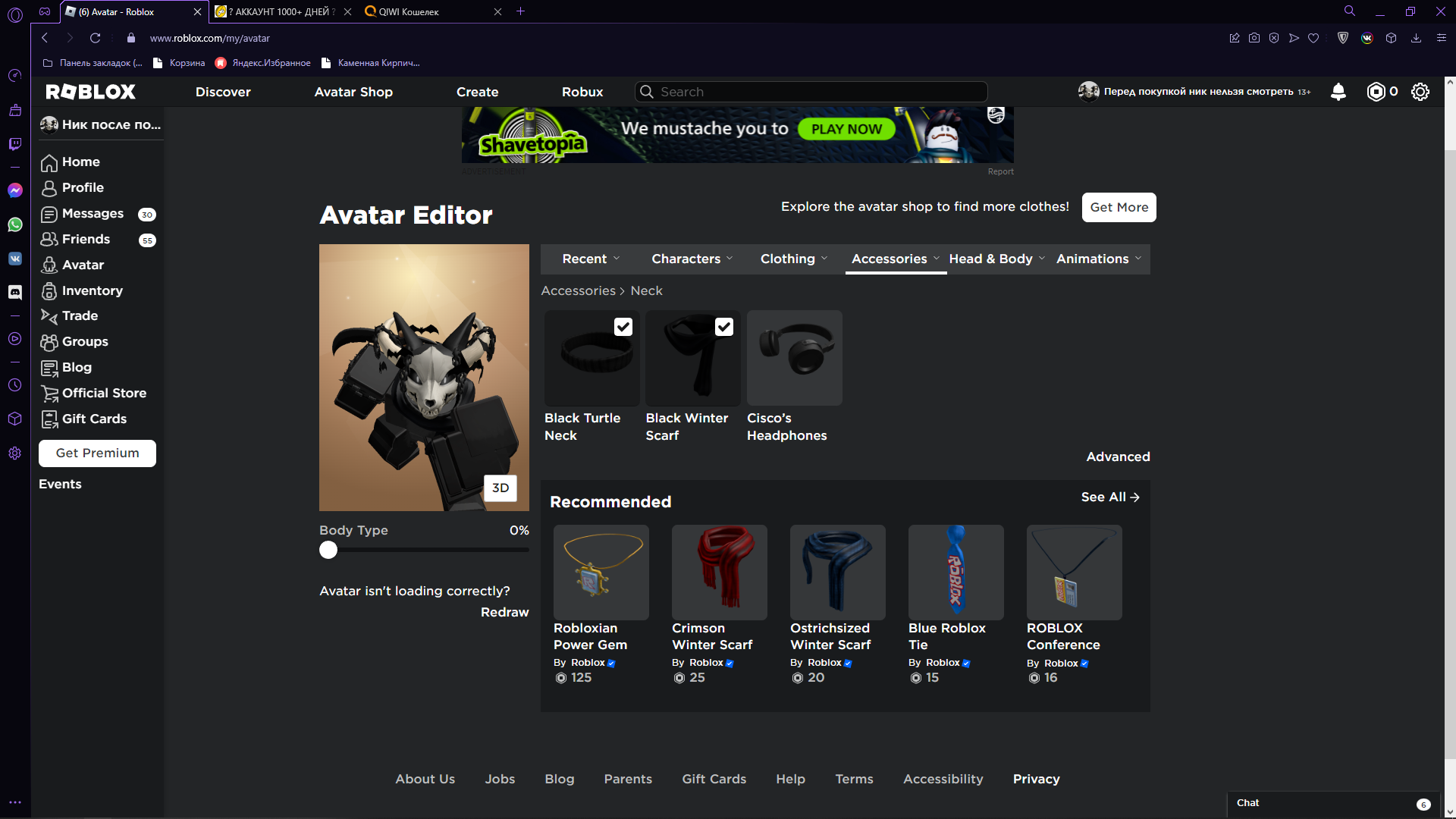Click PLAY NOW on the Shavetopia ad
Image resolution: width=1456 pixels, height=819 pixels.
click(x=846, y=129)
